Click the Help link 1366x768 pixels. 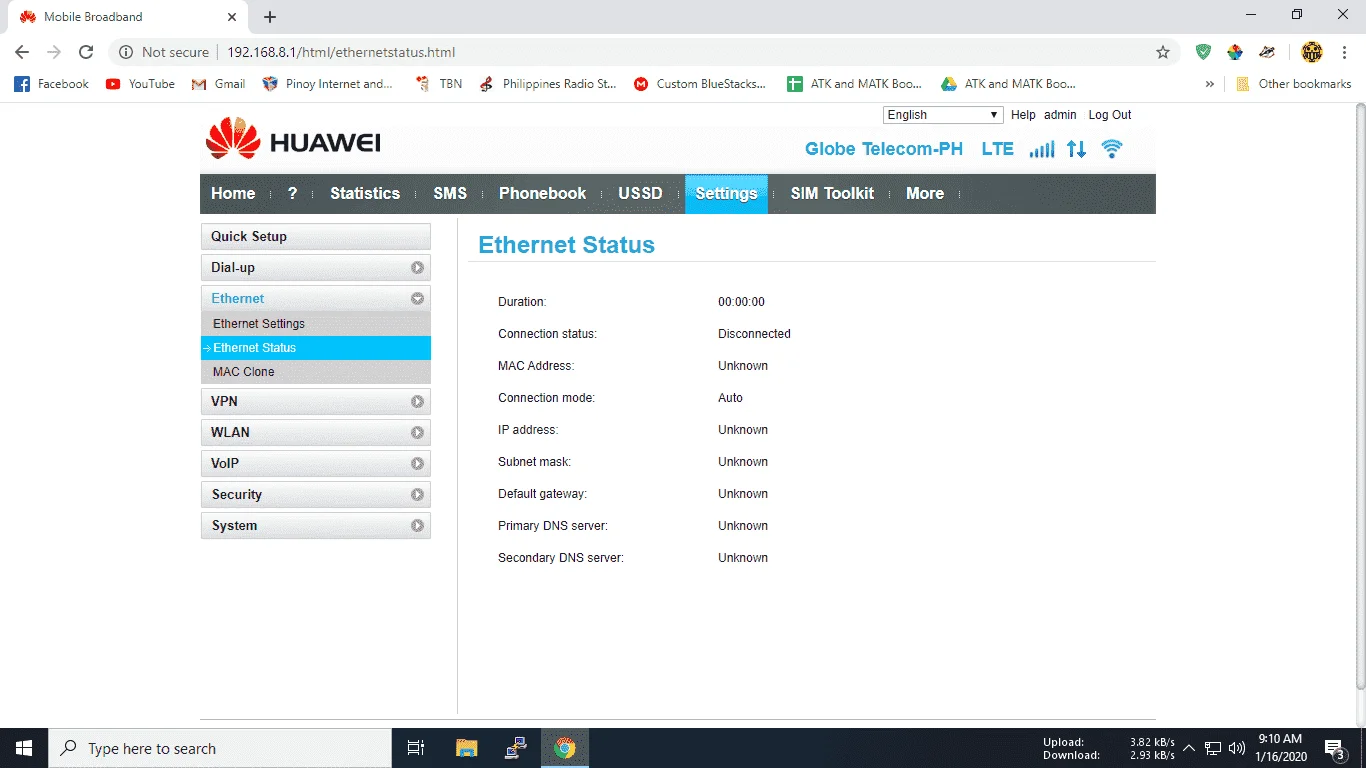point(1023,115)
